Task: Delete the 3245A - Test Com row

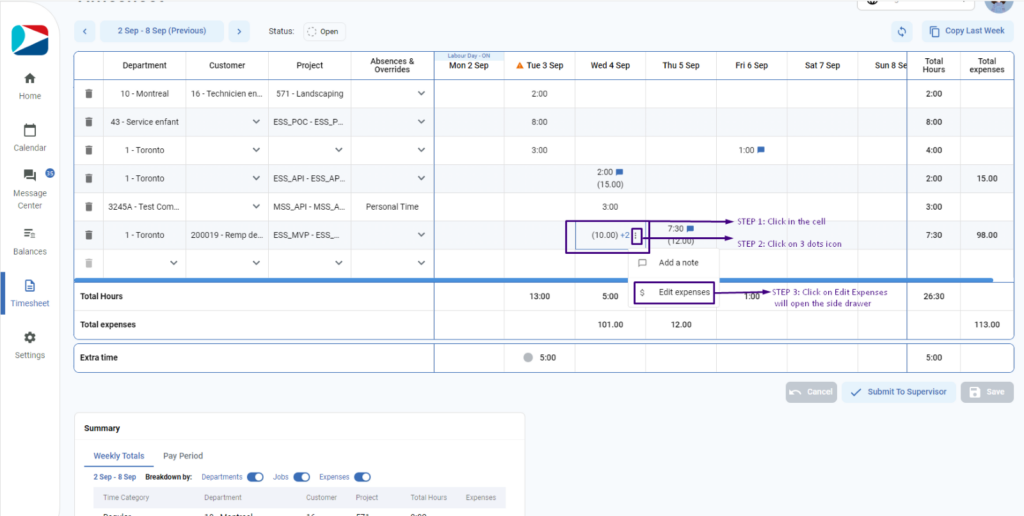Action: [x=89, y=206]
